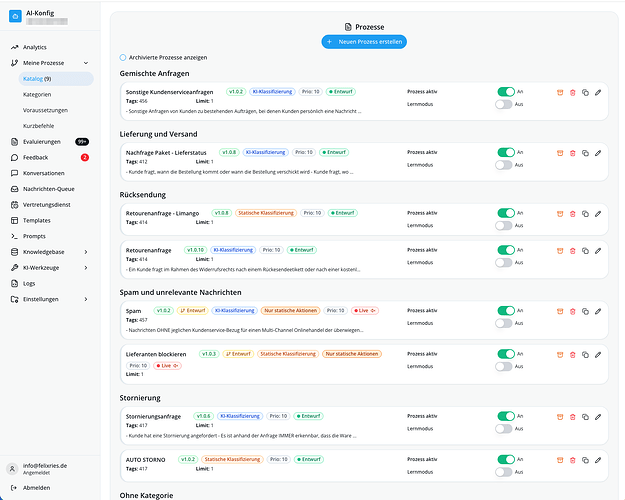Enable Lernmodus for the Spam process

tap(503, 323)
